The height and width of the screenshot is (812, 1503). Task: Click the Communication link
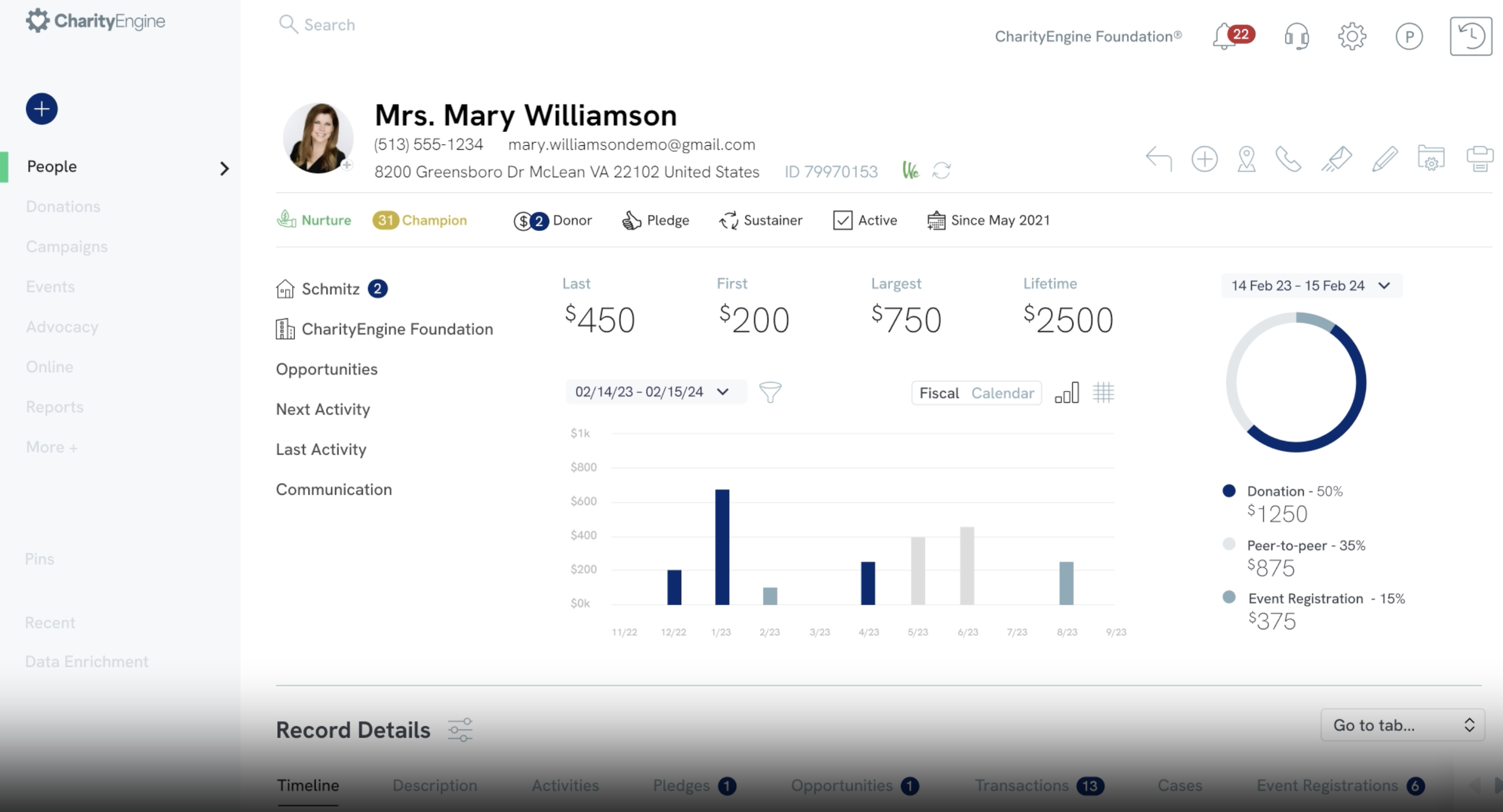coord(334,490)
